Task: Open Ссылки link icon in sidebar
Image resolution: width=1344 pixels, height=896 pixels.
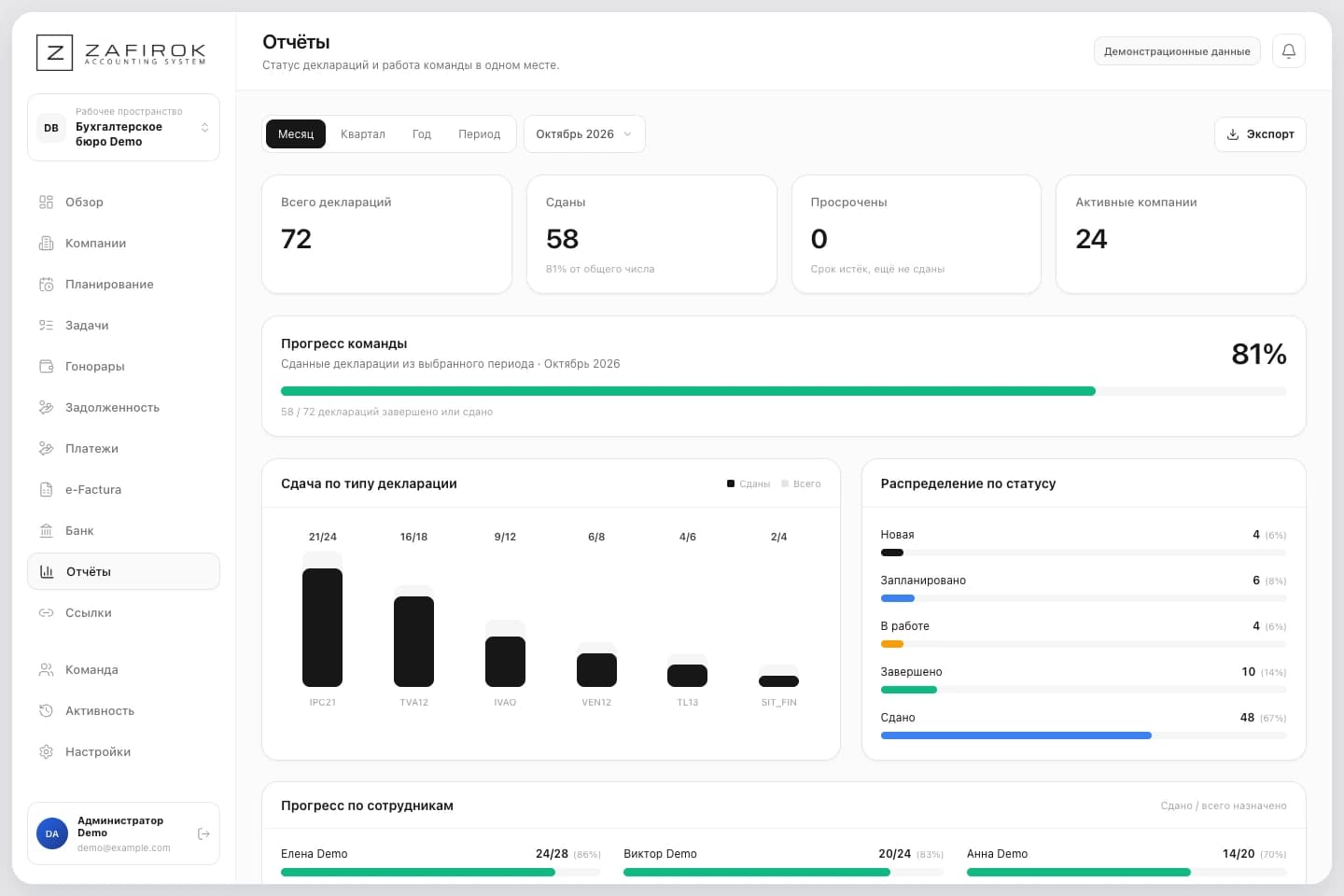Action: [x=46, y=612]
